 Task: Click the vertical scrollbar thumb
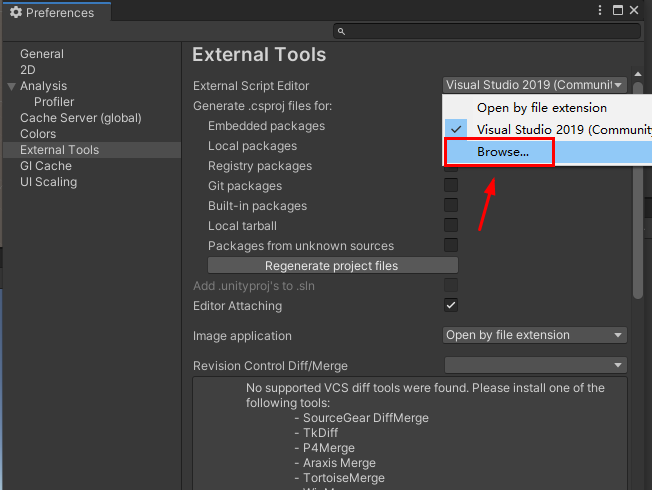tap(638, 191)
